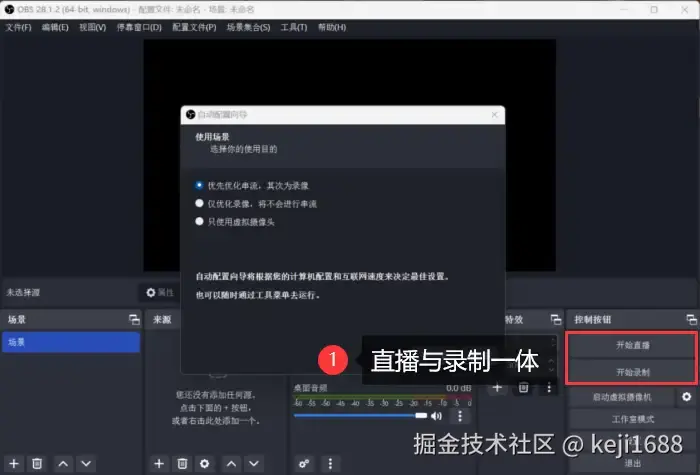The image size is (700, 475).
Task: Open transition properties three-dot menu
Action: click(549, 388)
